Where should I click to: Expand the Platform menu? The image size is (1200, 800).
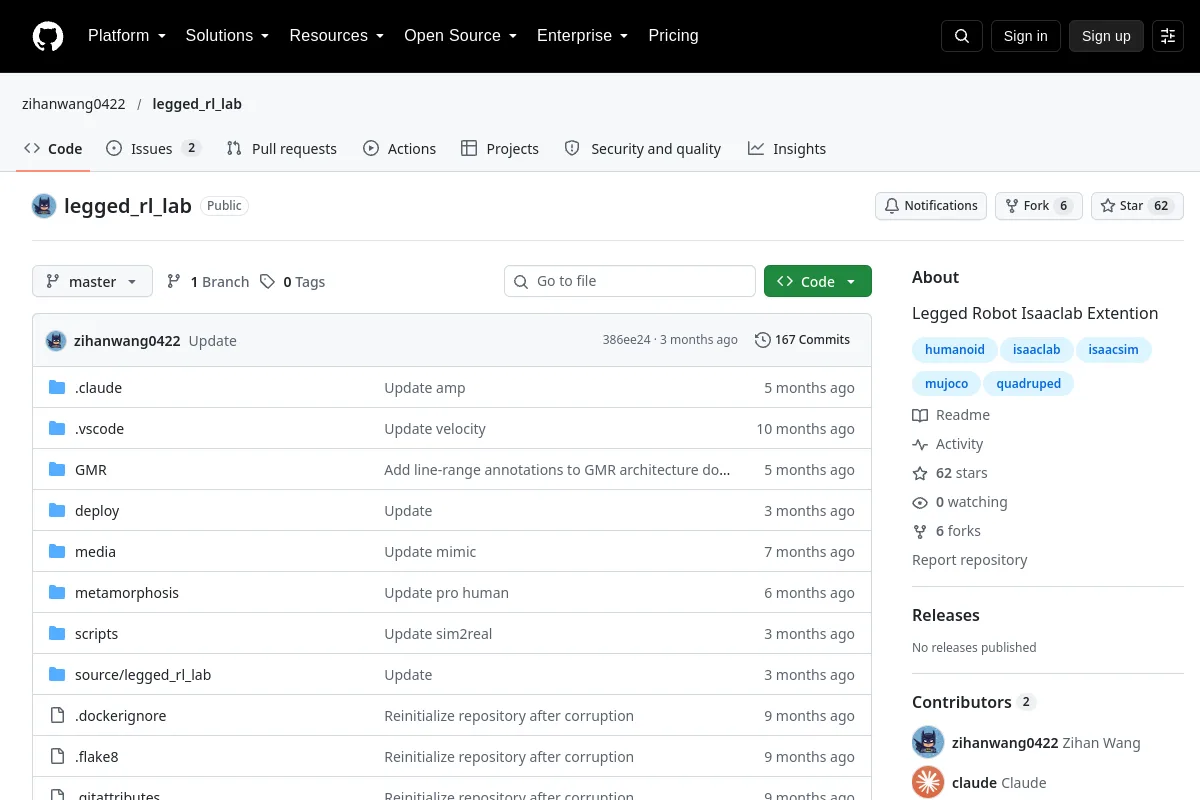(127, 36)
